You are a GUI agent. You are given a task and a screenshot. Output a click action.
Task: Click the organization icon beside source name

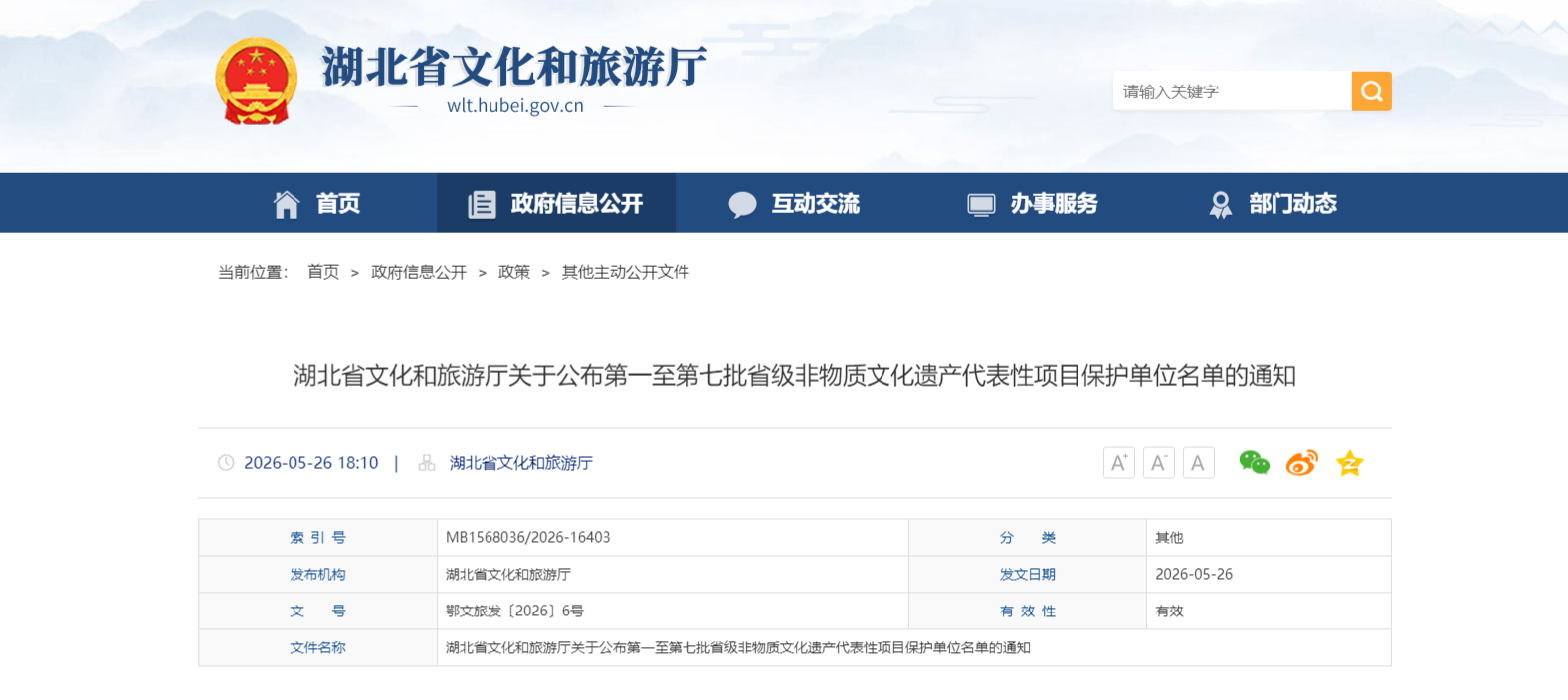point(427,463)
